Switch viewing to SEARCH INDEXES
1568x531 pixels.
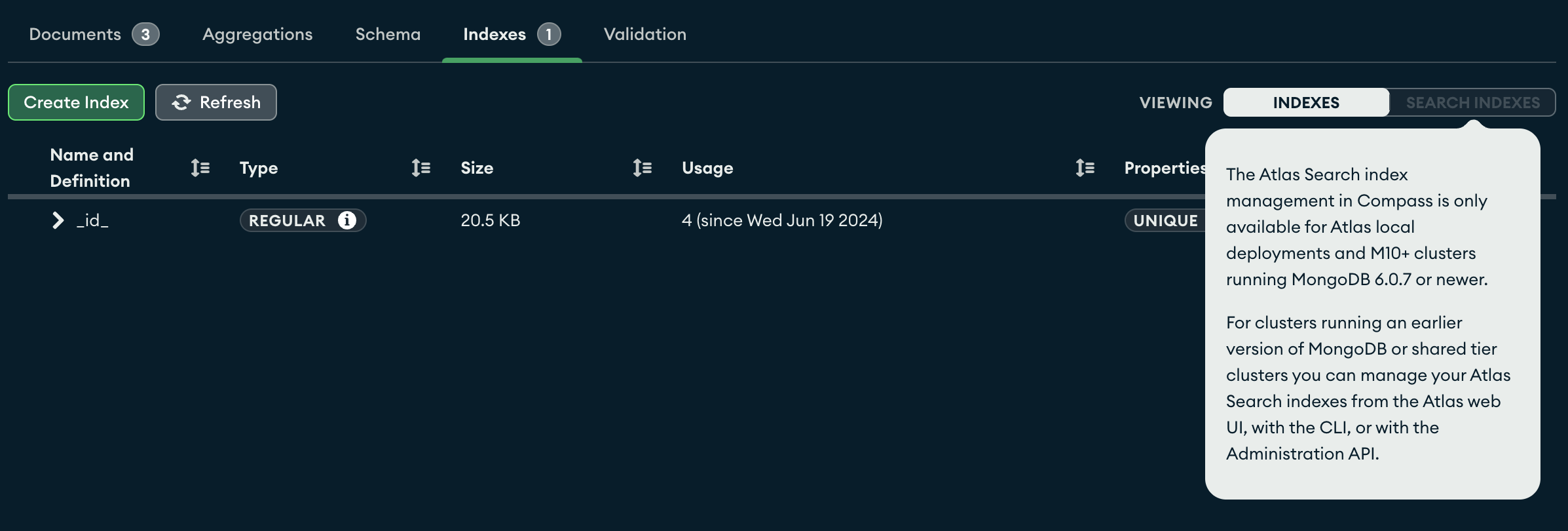[x=1472, y=102]
